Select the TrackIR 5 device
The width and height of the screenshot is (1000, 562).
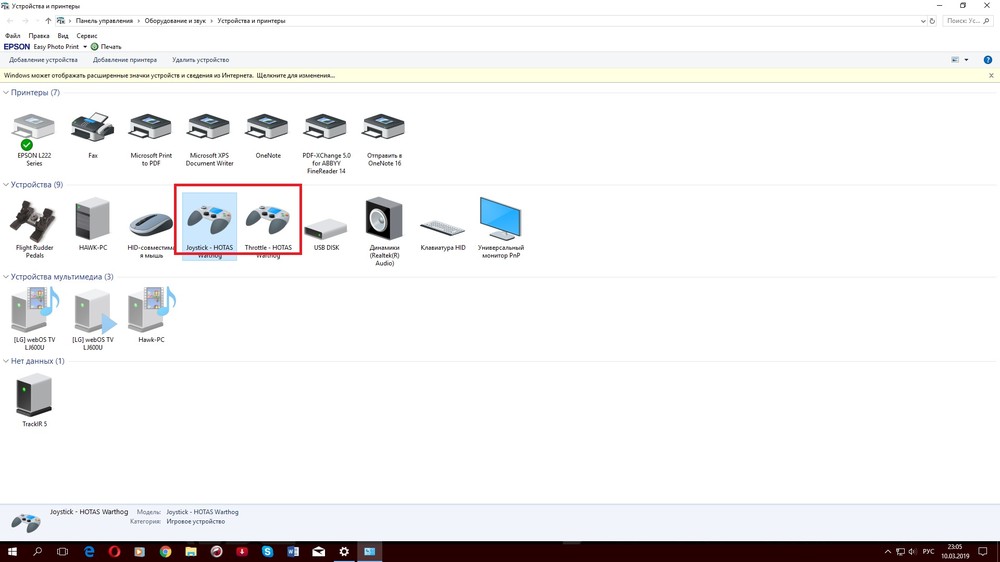(34, 400)
